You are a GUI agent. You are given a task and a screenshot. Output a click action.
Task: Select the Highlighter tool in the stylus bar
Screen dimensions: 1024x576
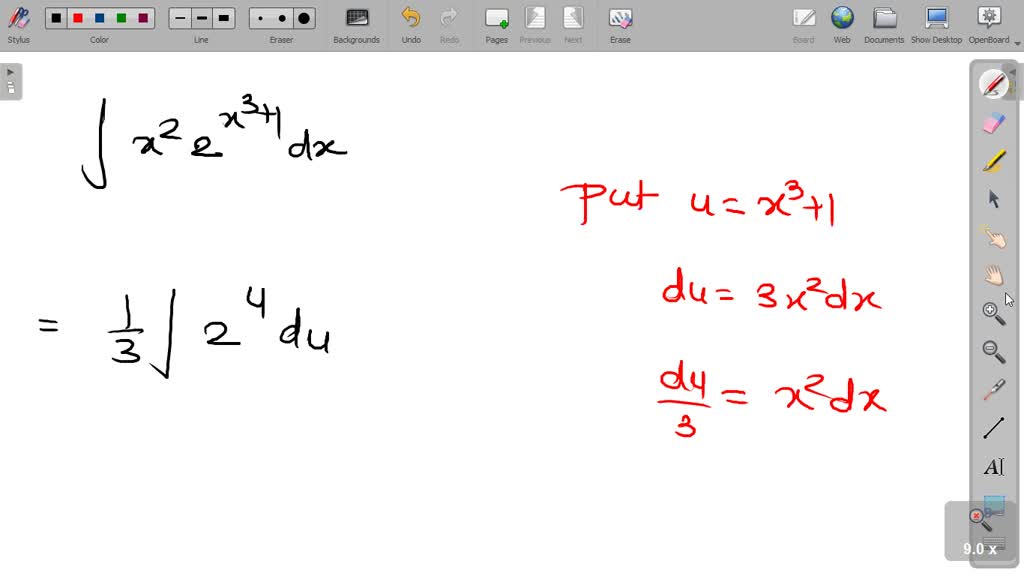pos(992,160)
